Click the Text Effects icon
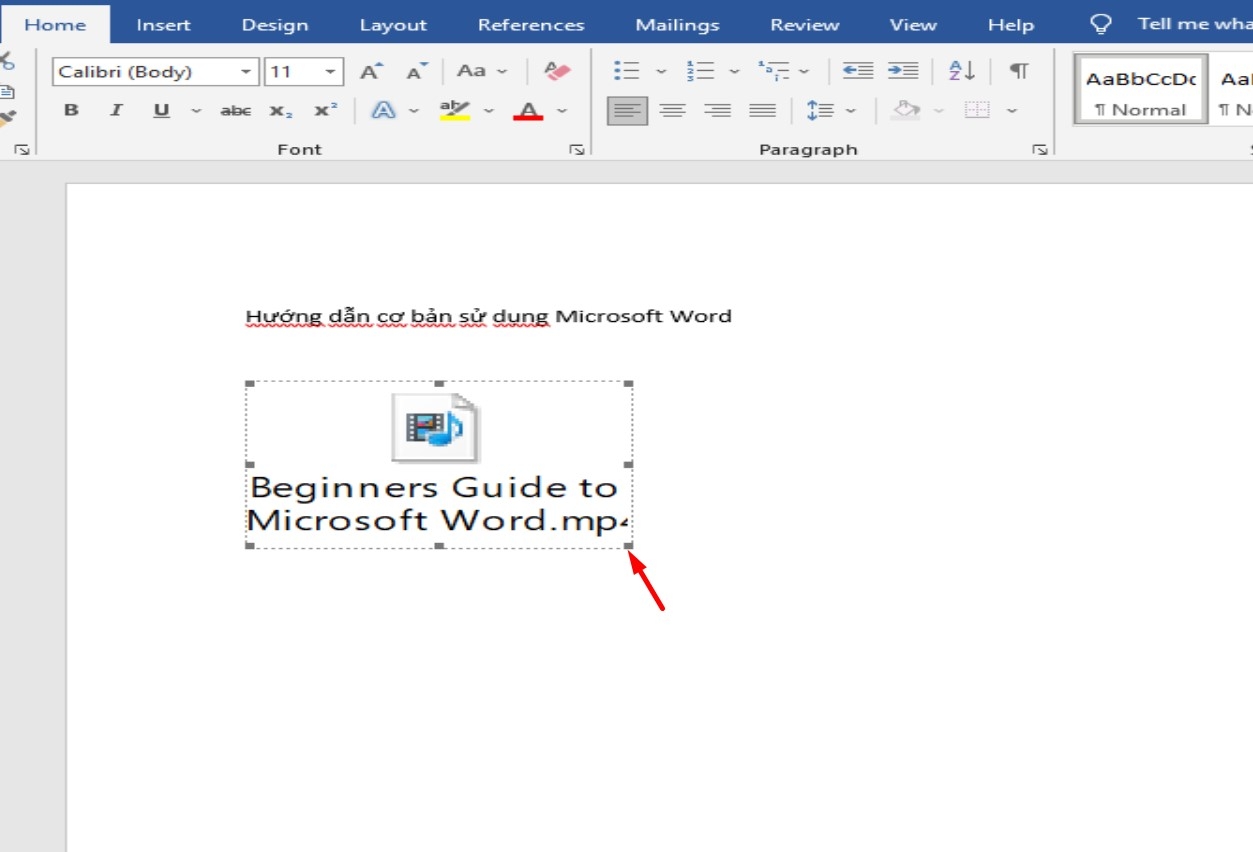This screenshot has height=852, width=1253. [x=383, y=111]
